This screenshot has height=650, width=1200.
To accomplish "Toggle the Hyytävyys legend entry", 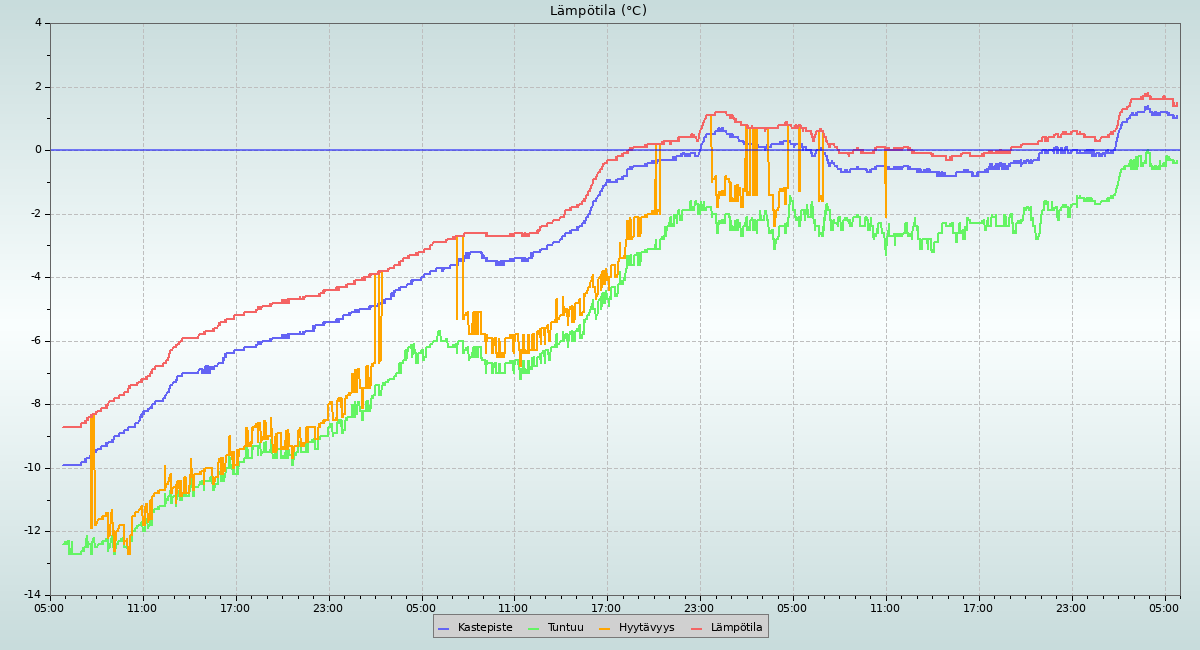I will [x=646, y=627].
